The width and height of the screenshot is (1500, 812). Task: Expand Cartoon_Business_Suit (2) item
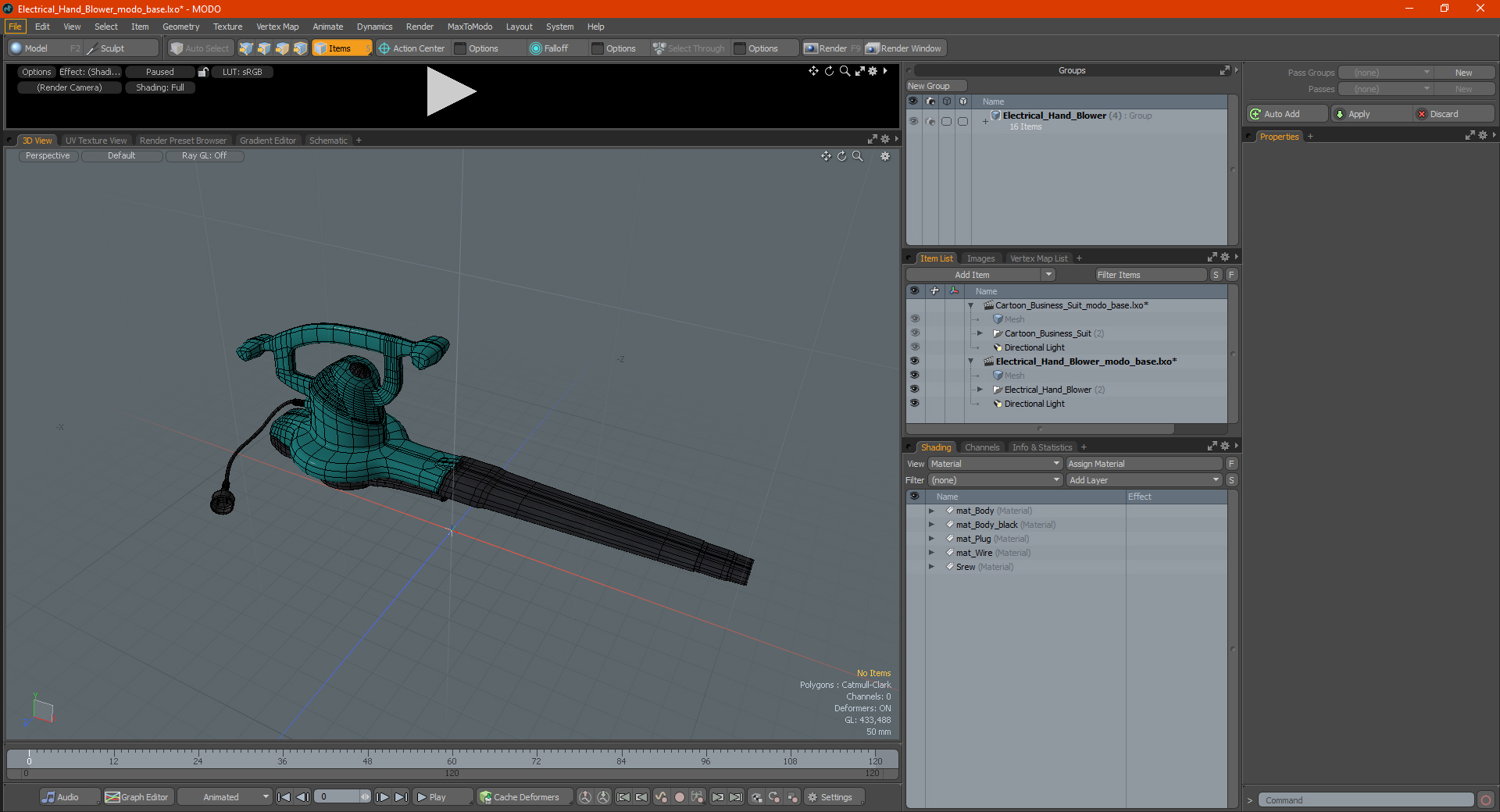[x=980, y=333]
